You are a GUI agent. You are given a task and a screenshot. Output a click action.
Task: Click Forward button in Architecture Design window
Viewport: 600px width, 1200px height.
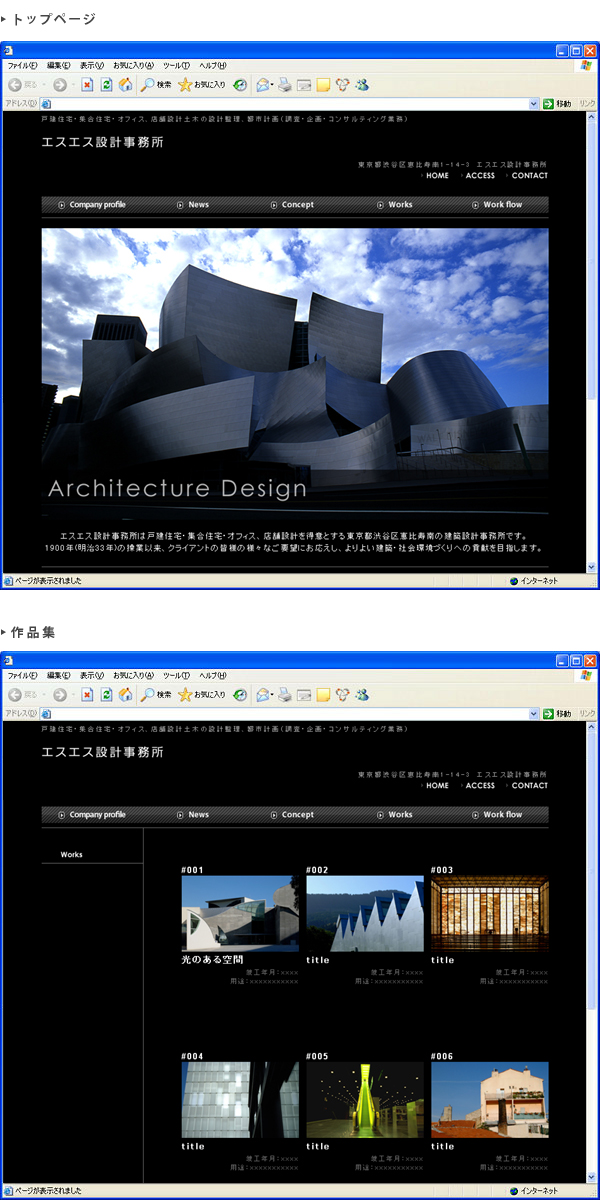(x=60, y=85)
